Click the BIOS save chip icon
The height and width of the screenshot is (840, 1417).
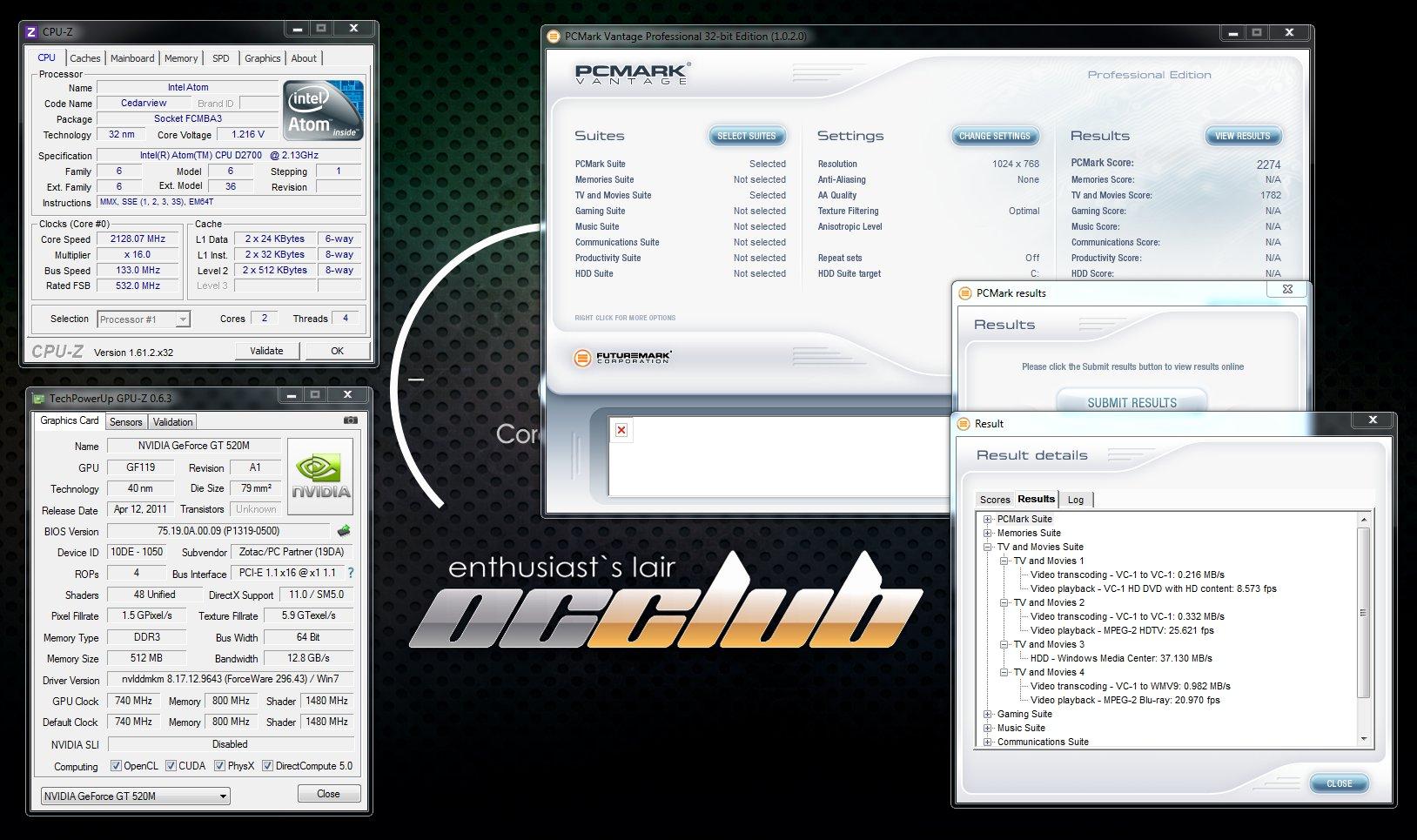coord(344,531)
